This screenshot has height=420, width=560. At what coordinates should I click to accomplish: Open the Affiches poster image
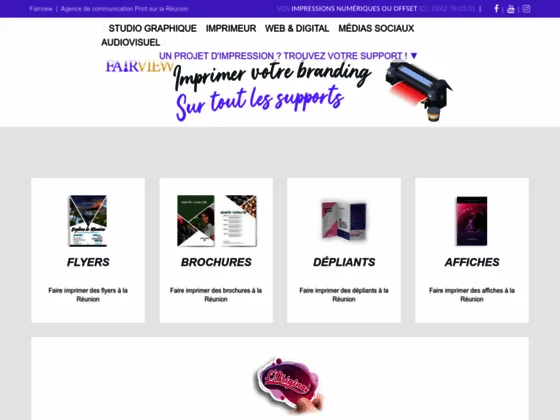pos(472,221)
